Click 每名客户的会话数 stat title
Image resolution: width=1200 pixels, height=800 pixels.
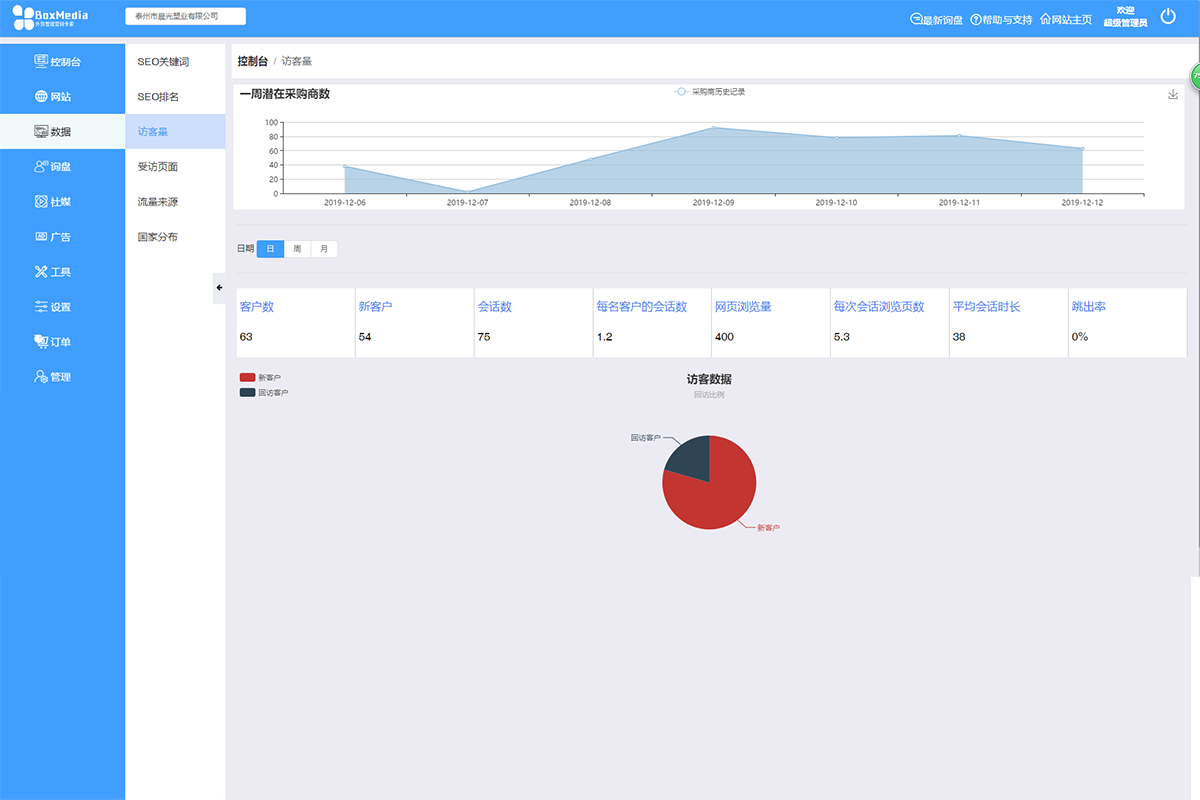[x=642, y=307]
